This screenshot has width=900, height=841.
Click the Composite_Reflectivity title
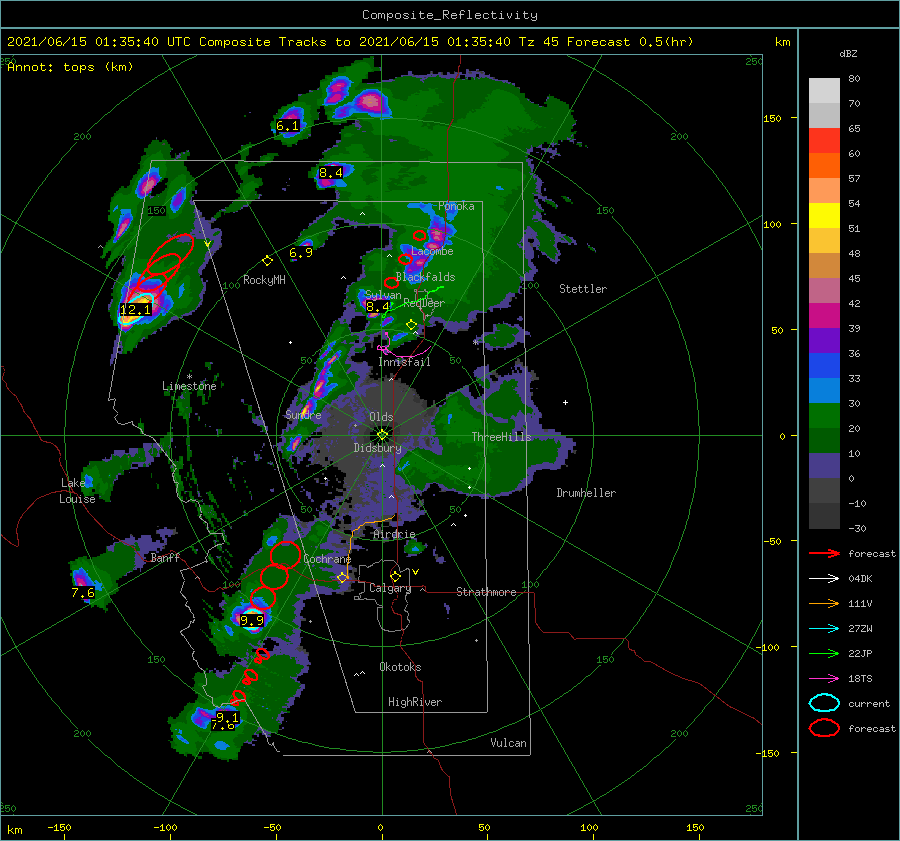coord(450,15)
